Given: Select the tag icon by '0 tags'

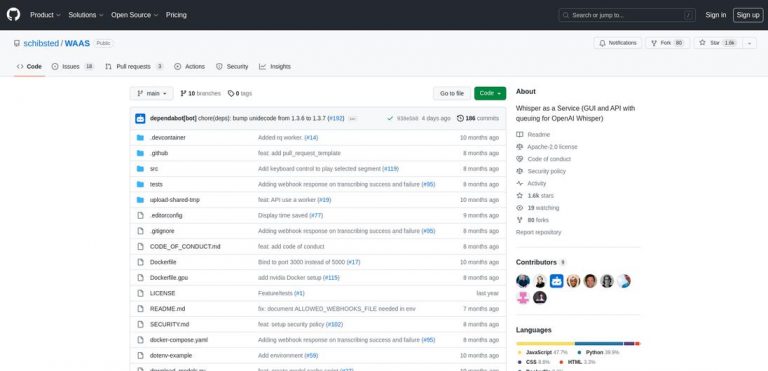Looking at the screenshot, I should [231, 93].
